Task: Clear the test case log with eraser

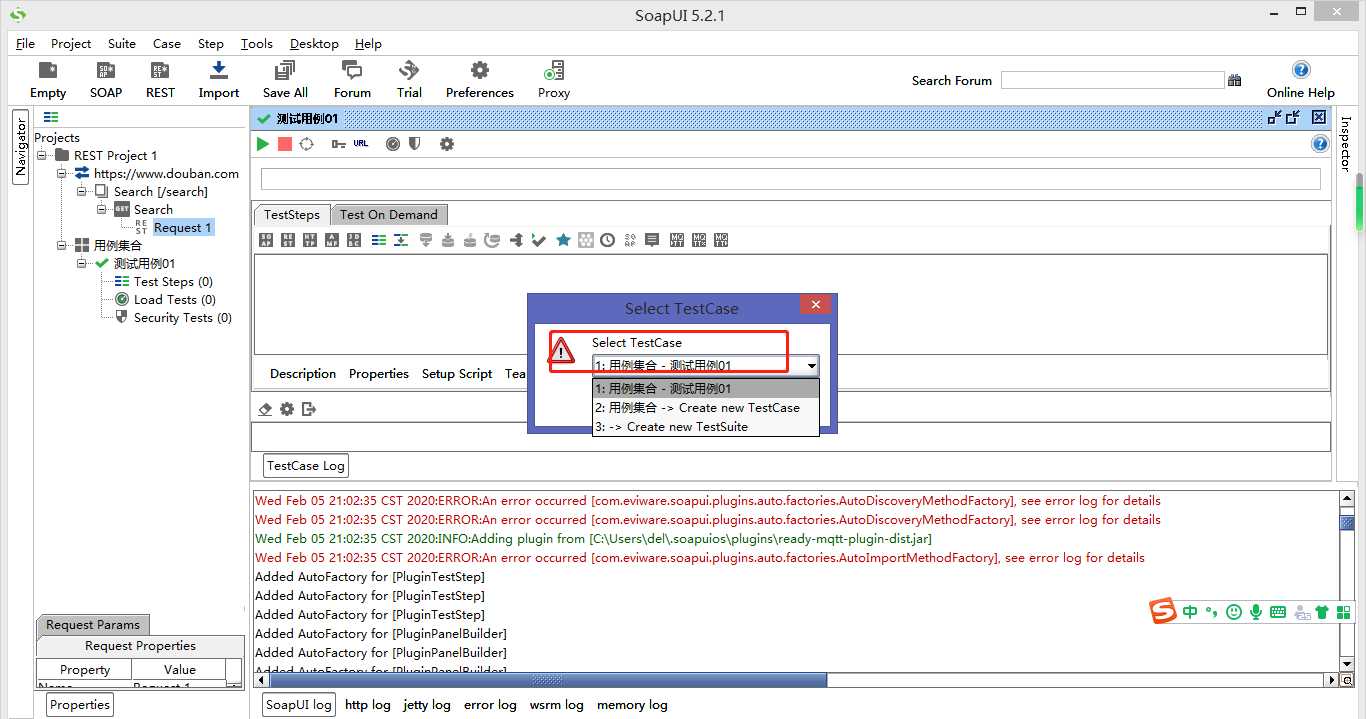Action: coord(265,409)
